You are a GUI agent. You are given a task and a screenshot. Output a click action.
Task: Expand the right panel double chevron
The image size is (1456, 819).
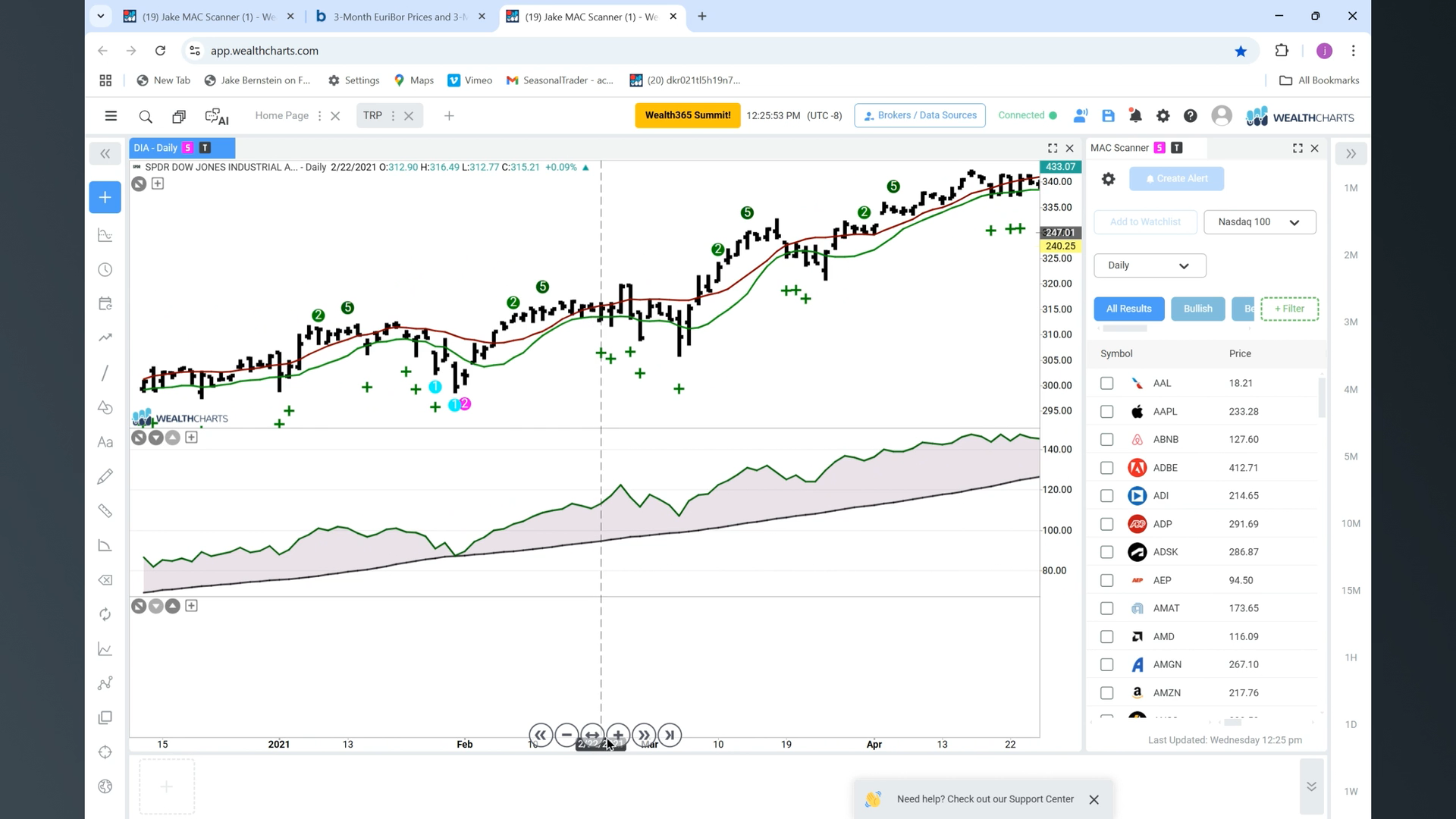1351,154
